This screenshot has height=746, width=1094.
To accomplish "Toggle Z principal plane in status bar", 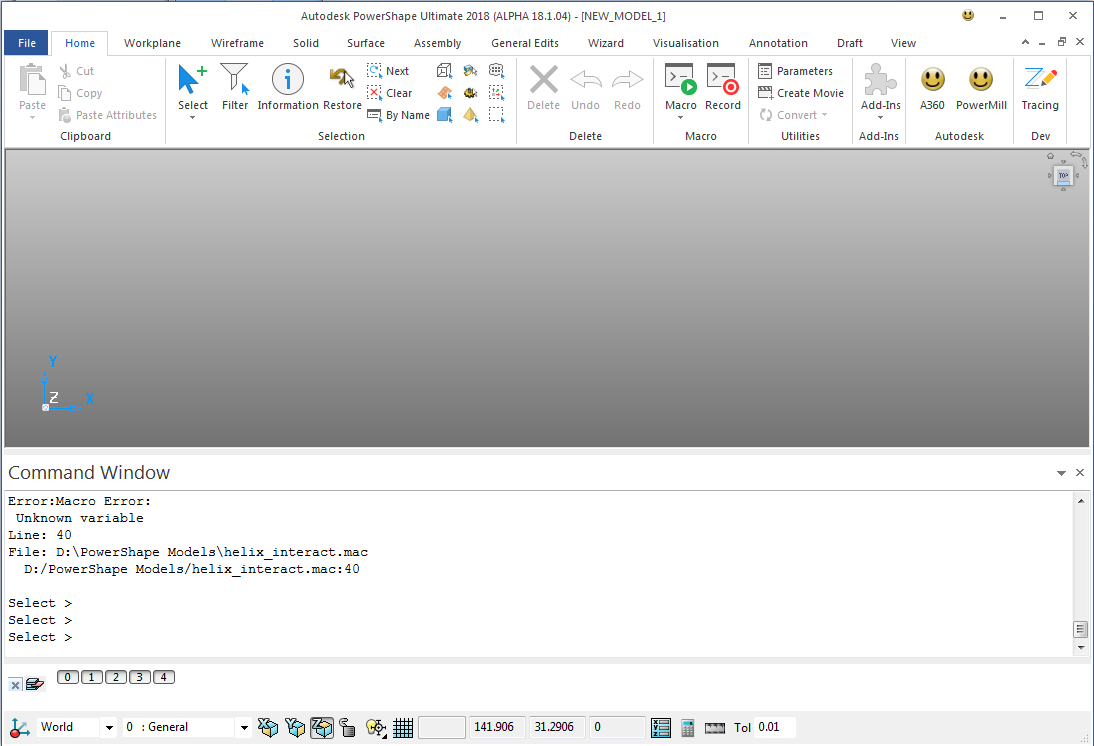I will coord(322,727).
